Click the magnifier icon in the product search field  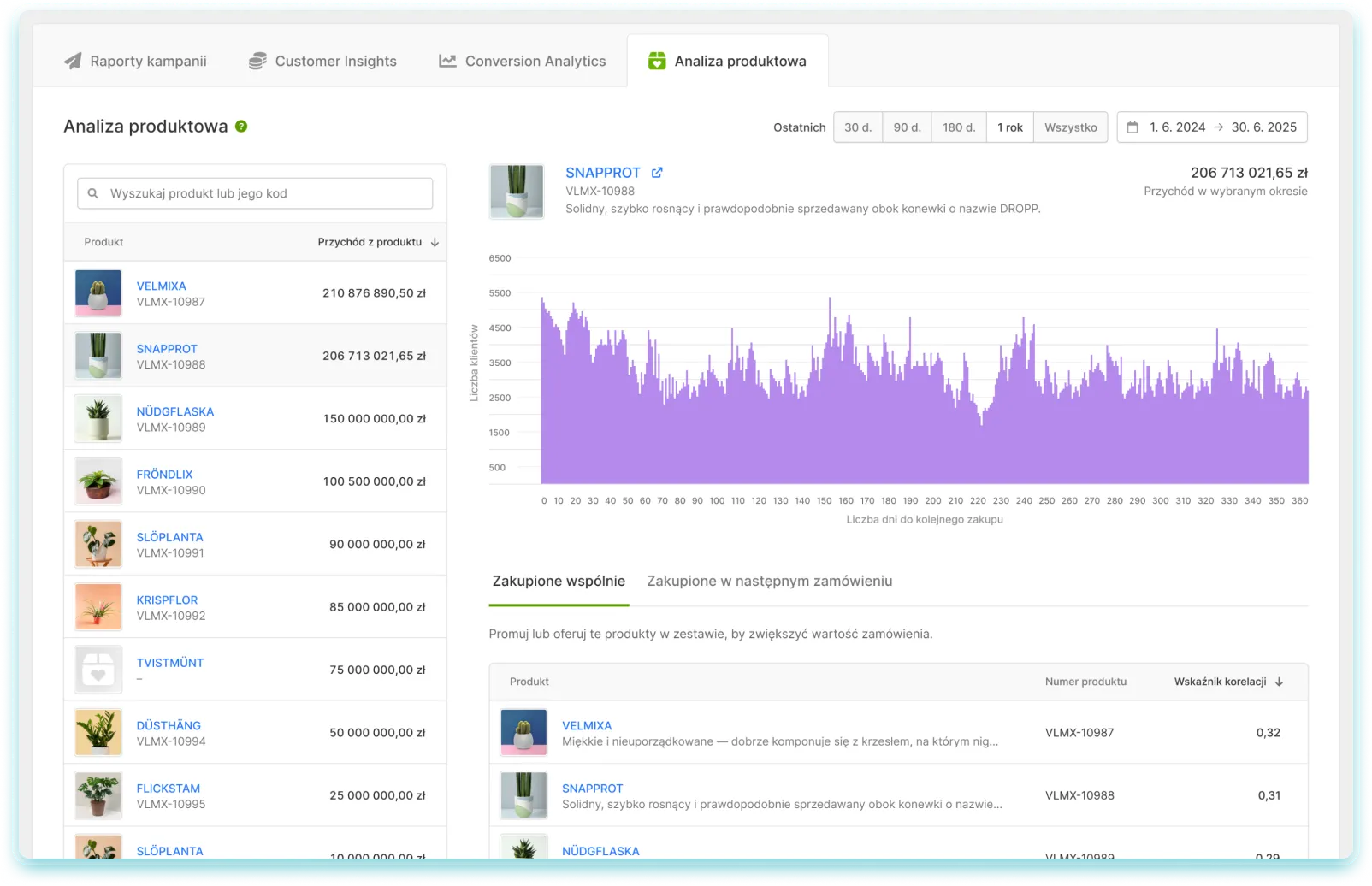[93, 193]
